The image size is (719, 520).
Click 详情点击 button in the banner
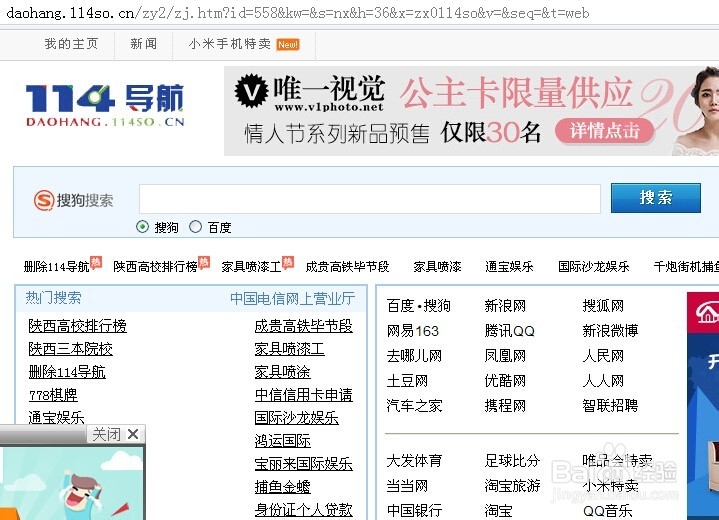604,131
